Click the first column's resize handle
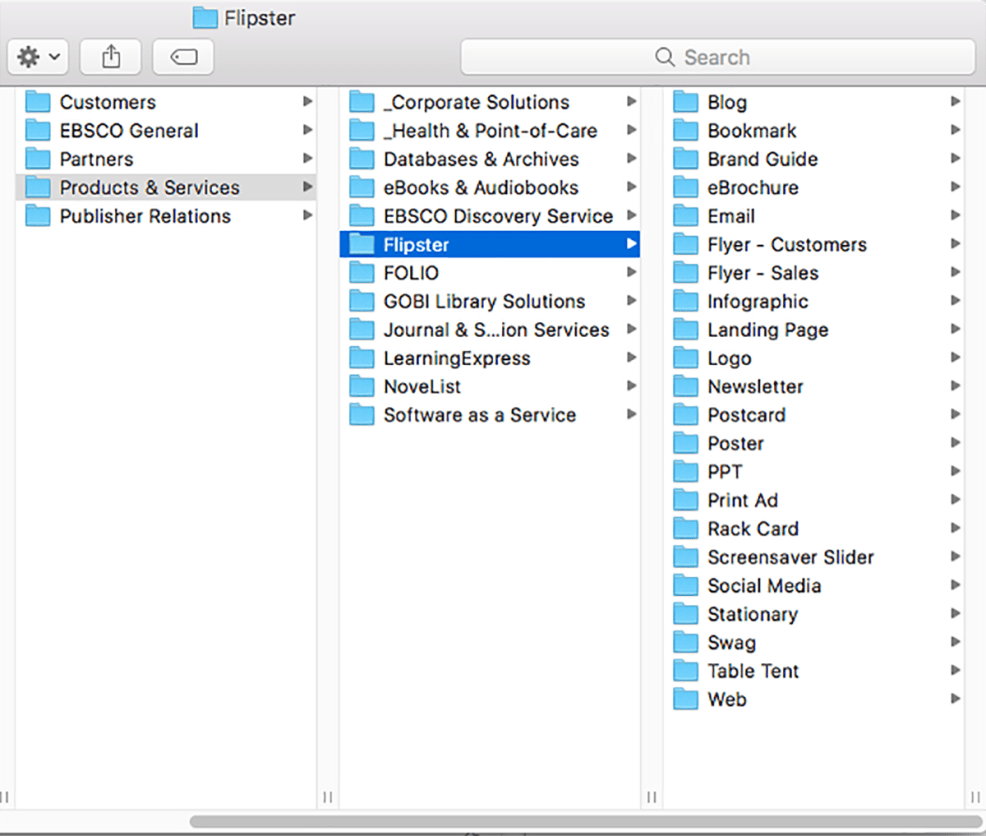 (x=327, y=797)
